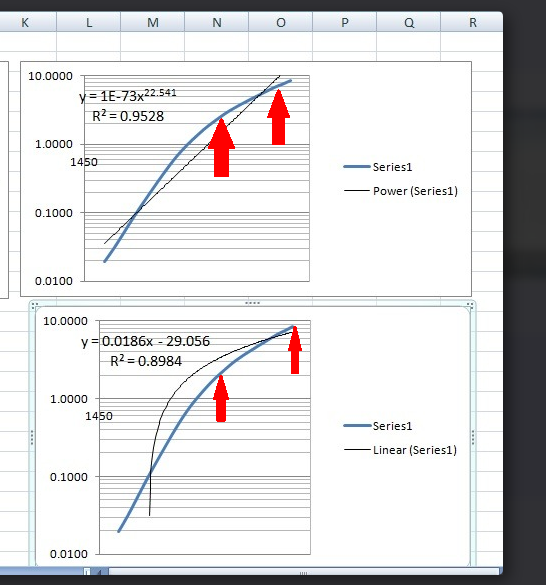Select column Q header
Screen dimensions: 546x585
[x=409, y=22]
